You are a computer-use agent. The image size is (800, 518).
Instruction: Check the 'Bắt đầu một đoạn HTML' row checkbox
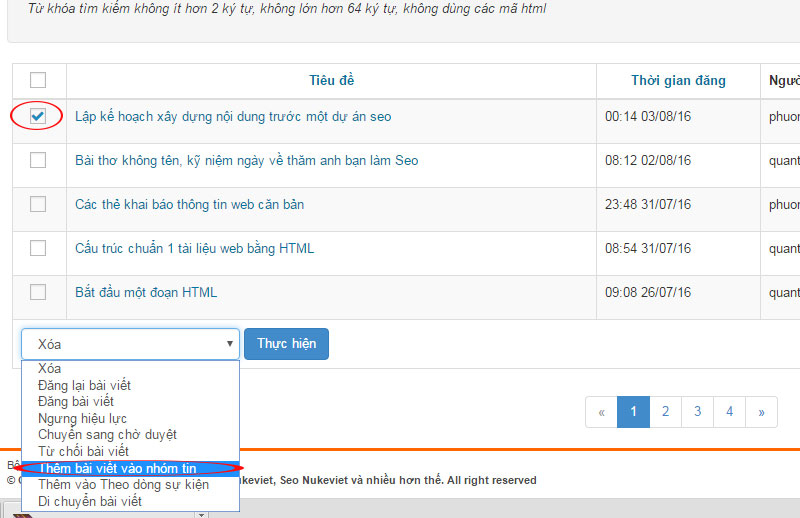[x=38, y=292]
